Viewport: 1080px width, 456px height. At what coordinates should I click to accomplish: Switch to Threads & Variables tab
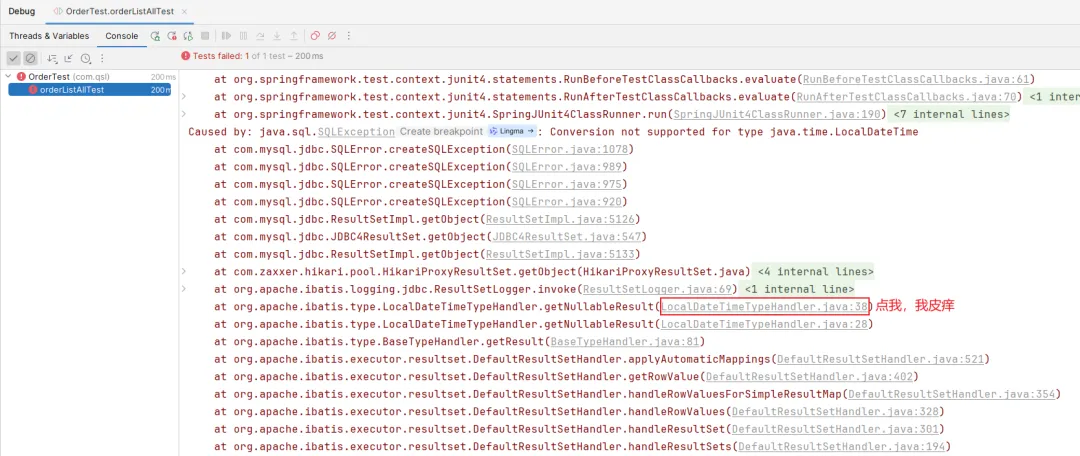click(49, 36)
